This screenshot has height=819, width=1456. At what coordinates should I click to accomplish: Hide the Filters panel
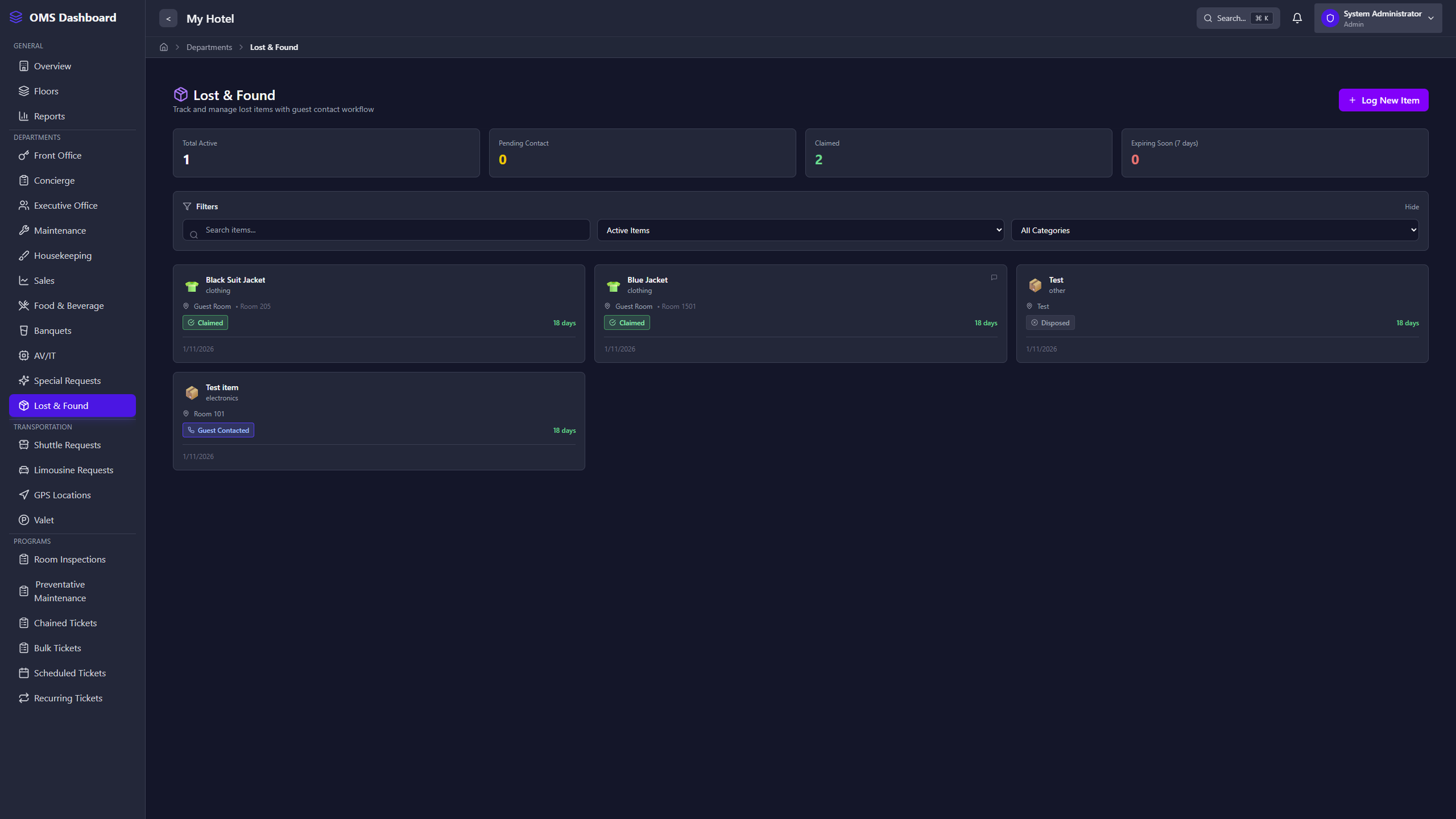click(x=1411, y=207)
